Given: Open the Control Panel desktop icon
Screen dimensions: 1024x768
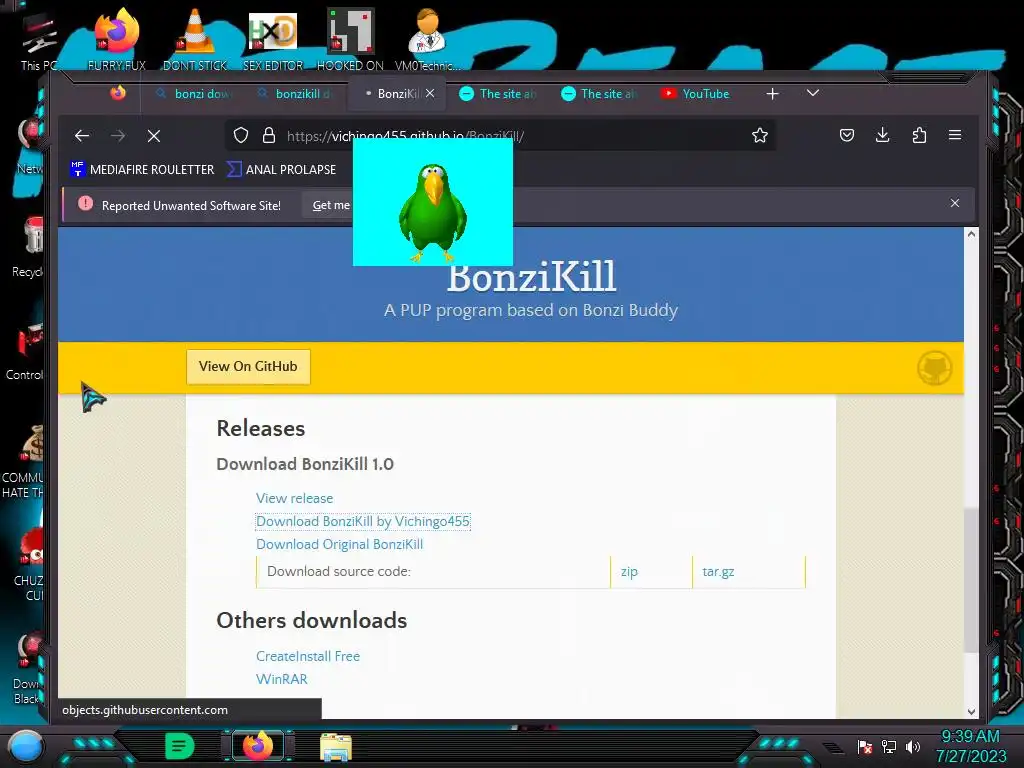Looking at the screenshot, I should coord(27,351).
